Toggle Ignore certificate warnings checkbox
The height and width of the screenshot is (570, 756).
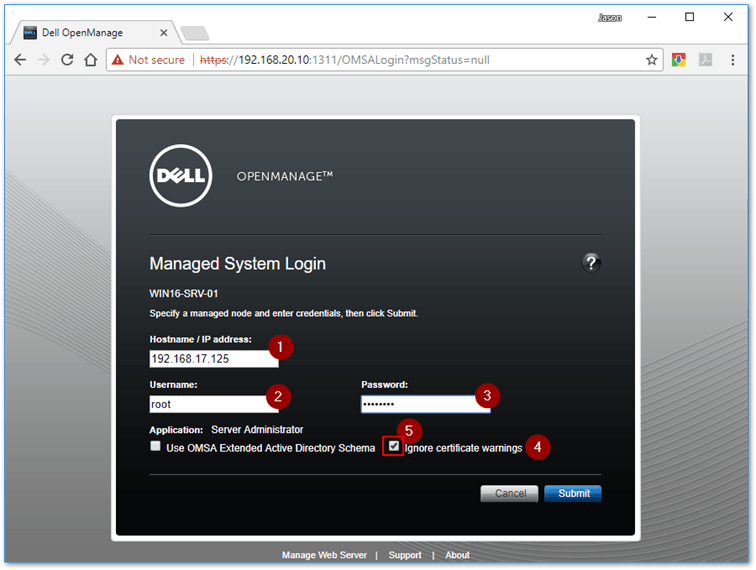pyautogui.click(x=393, y=446)
